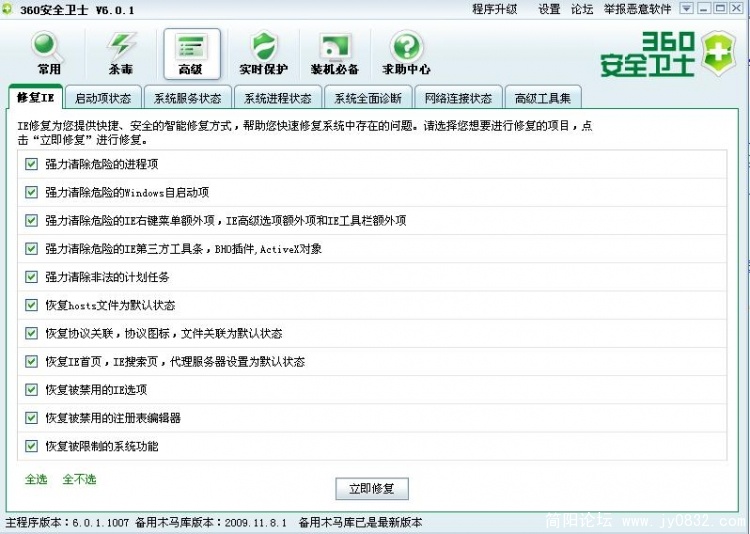Click the 强力清除非法的计划任务 label text

(x=107, y=277)
